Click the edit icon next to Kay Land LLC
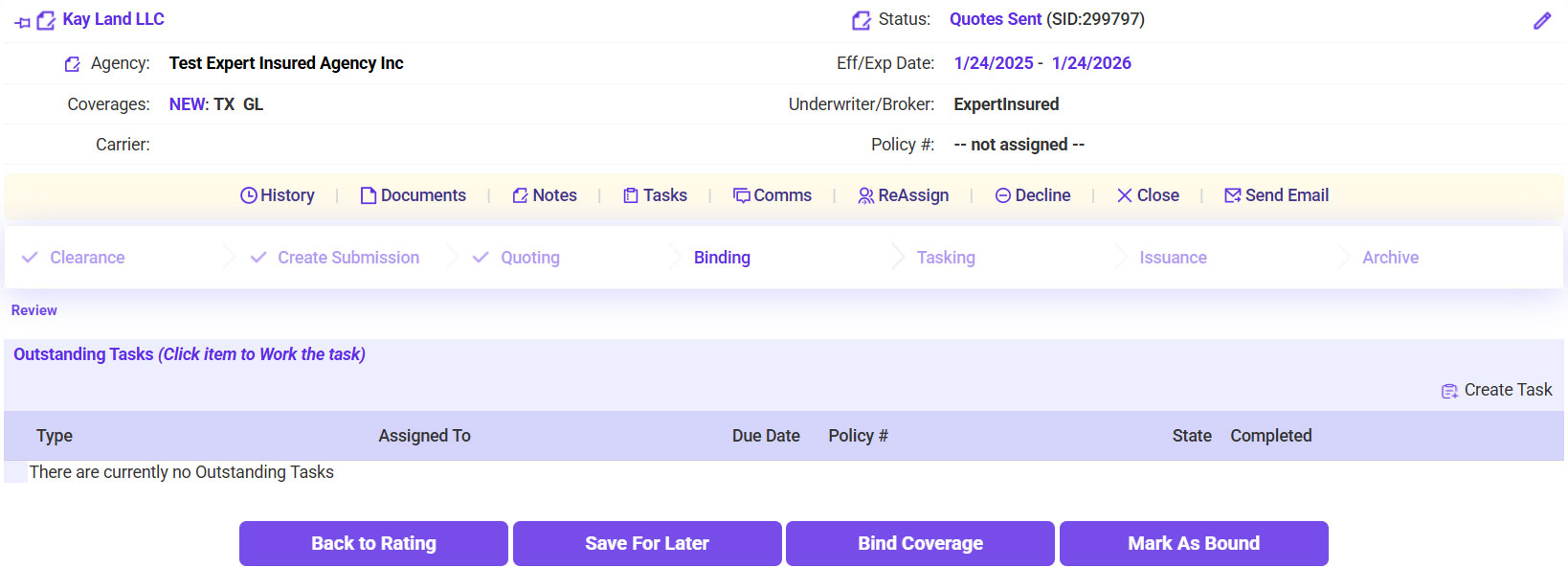The height and width of the screenshot is (568, 1568). click(x=46, y=20)
